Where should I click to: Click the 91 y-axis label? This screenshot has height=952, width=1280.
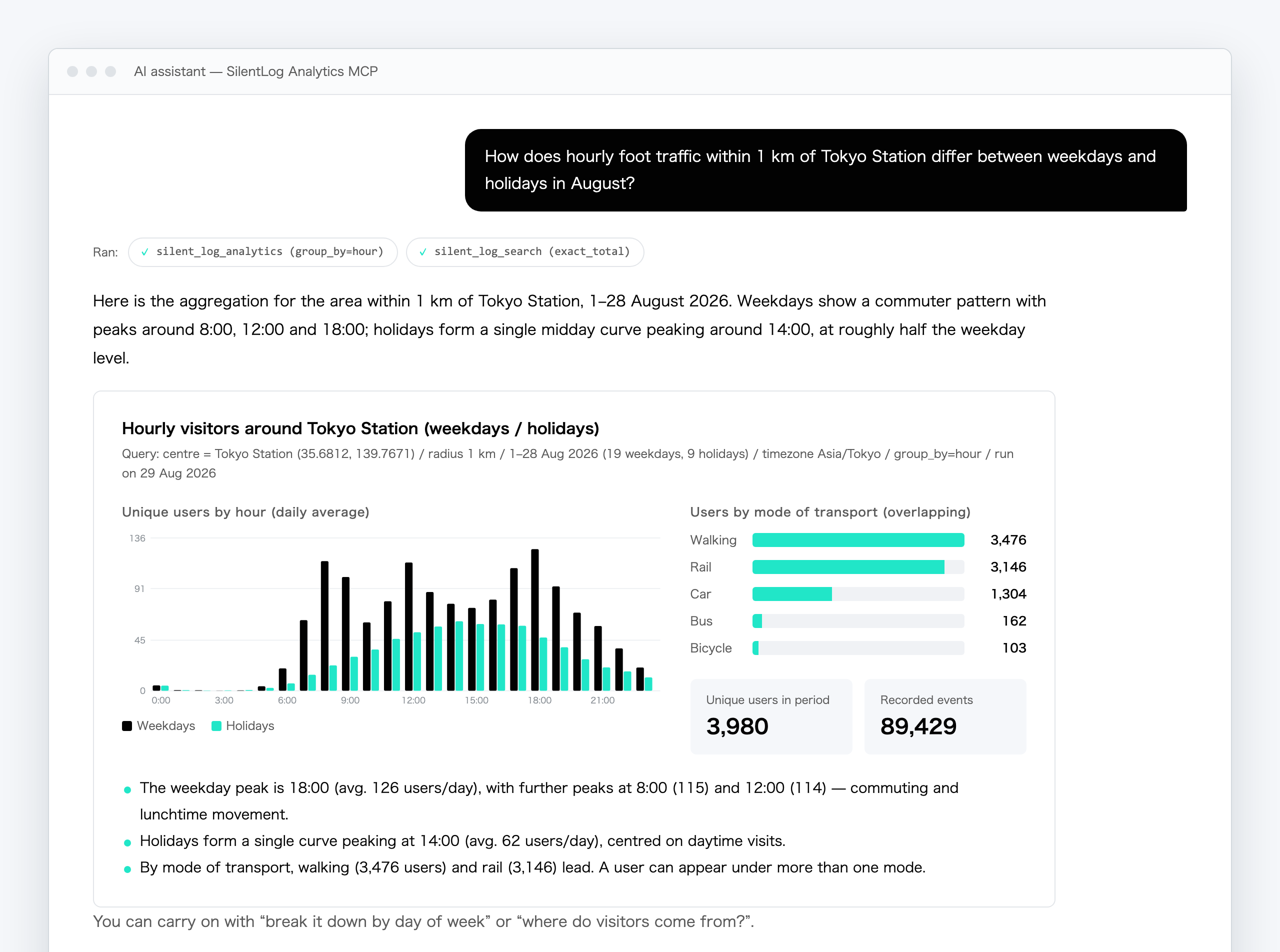pos(139,588)
